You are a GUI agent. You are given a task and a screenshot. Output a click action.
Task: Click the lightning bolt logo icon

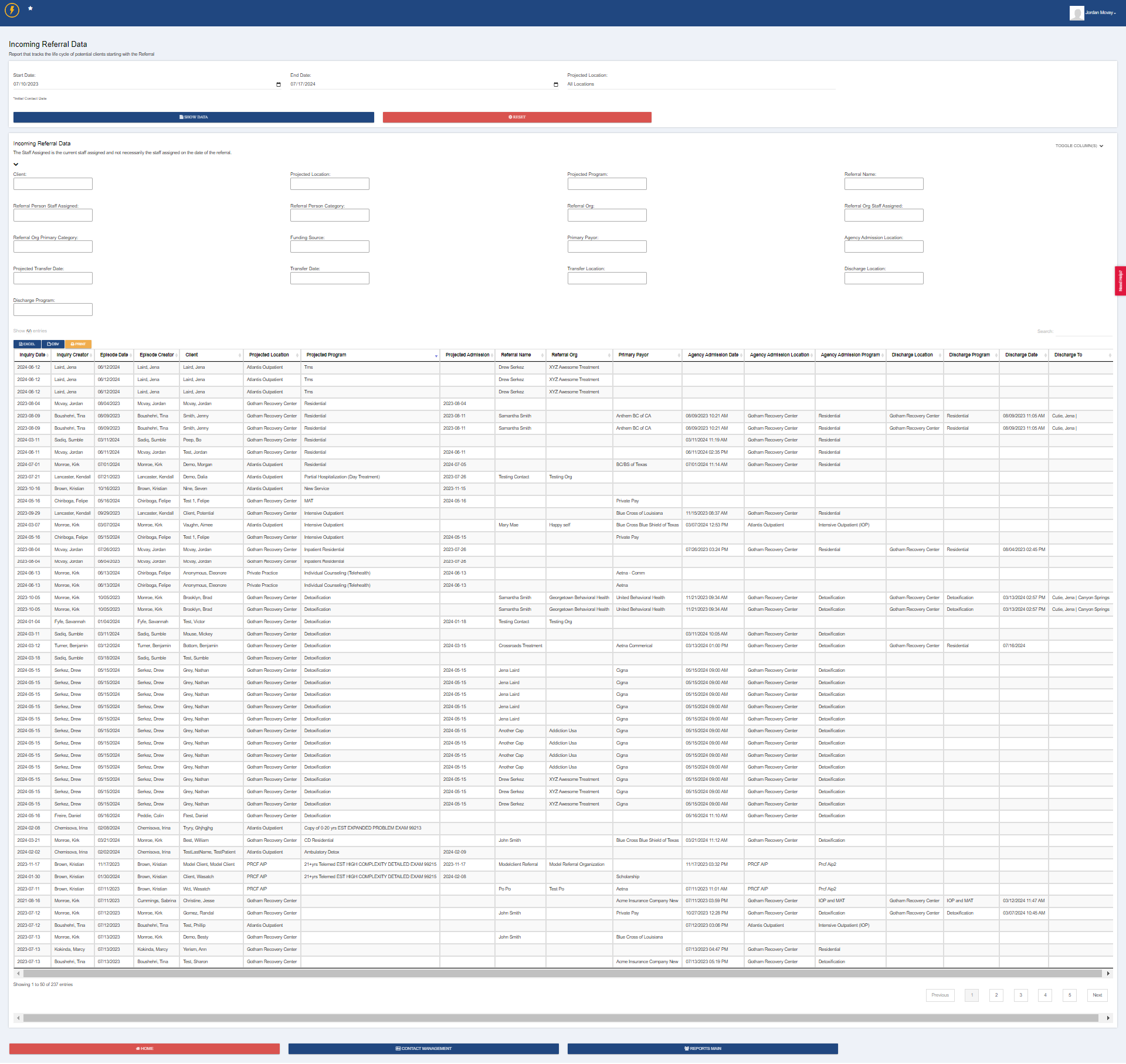[x=12, y=10]
